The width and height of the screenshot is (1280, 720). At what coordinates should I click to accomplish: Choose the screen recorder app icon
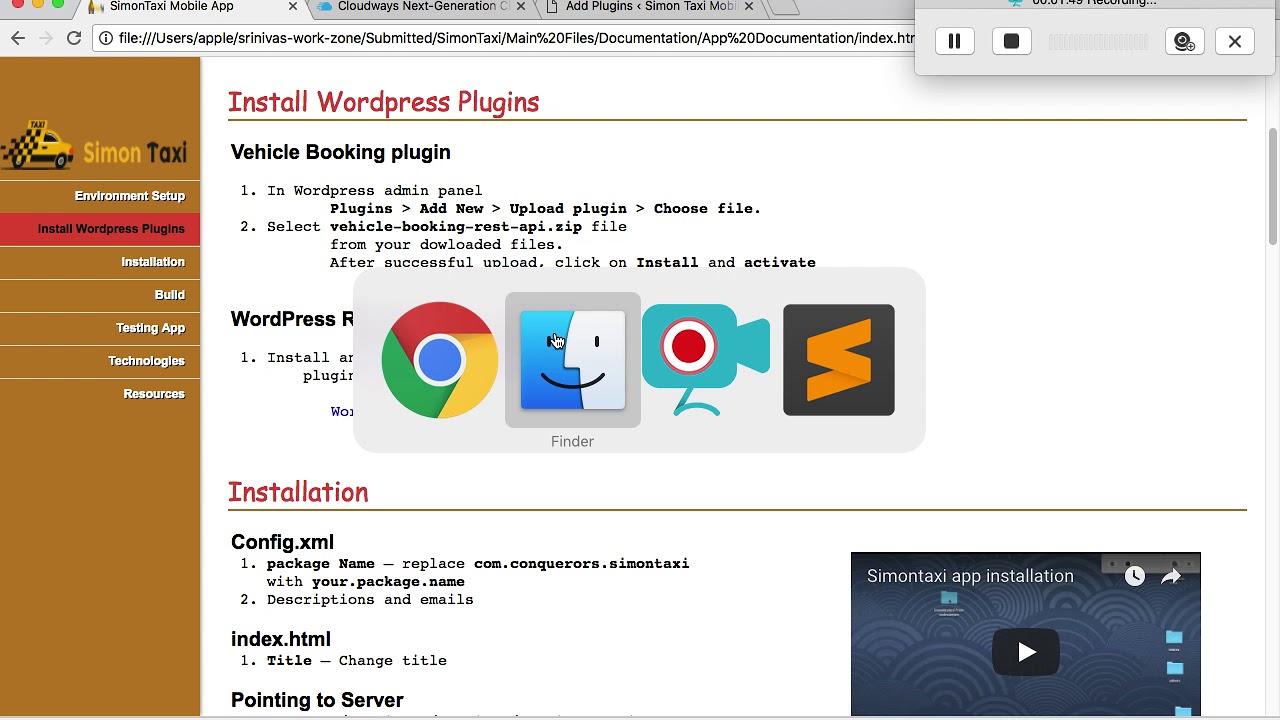click(706, 360)
